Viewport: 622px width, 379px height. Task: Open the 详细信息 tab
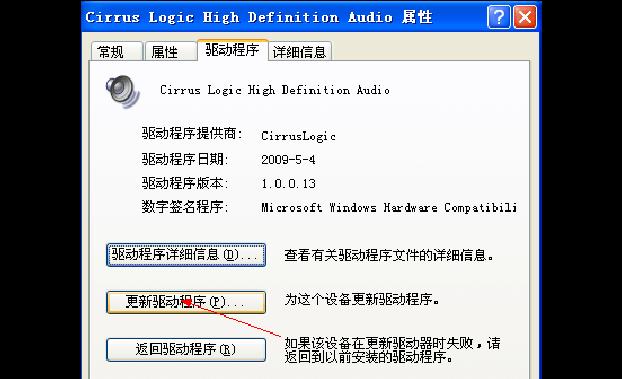(300, 52)
